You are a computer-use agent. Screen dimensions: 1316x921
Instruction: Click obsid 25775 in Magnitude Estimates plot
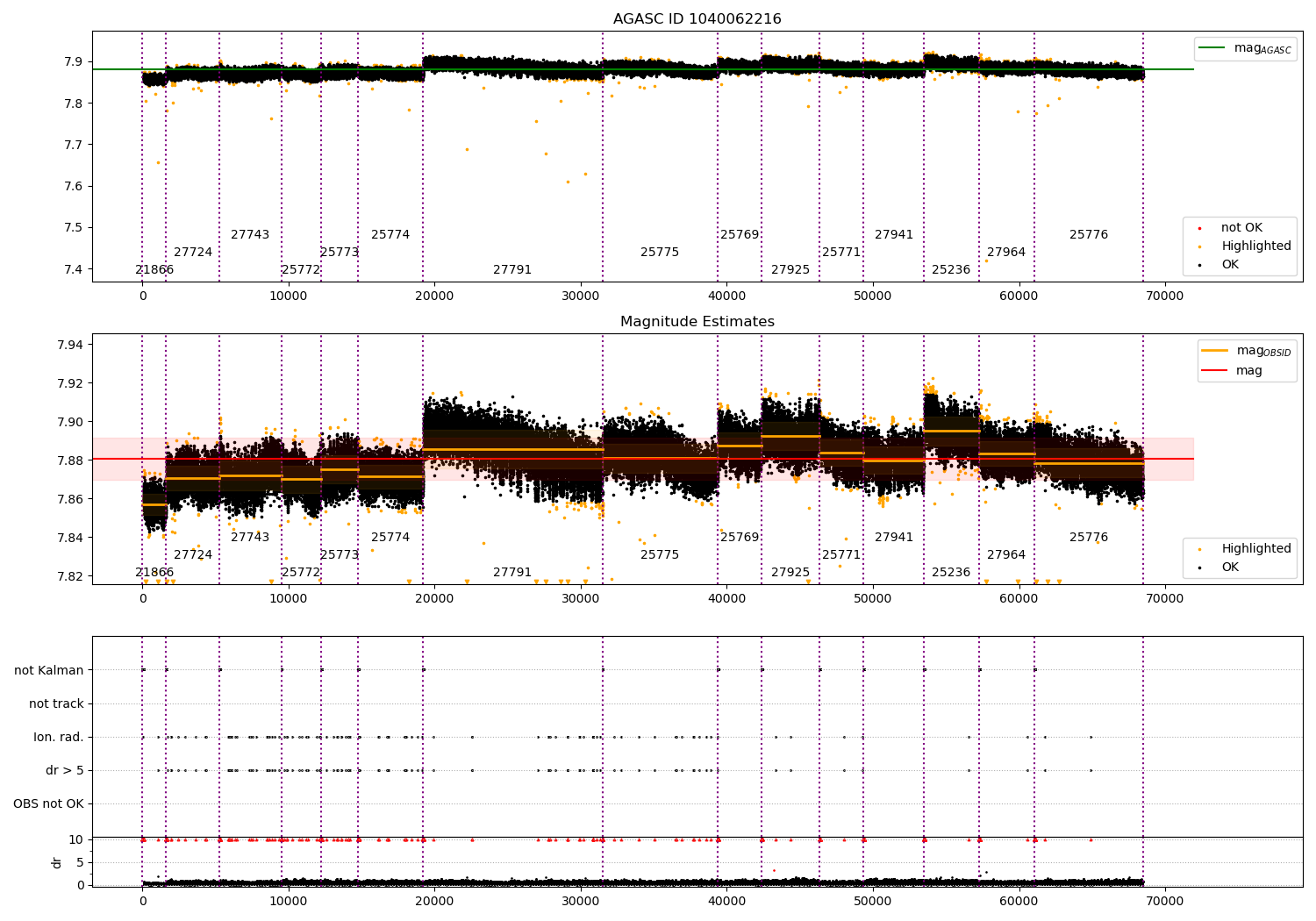tap(660, 555)
